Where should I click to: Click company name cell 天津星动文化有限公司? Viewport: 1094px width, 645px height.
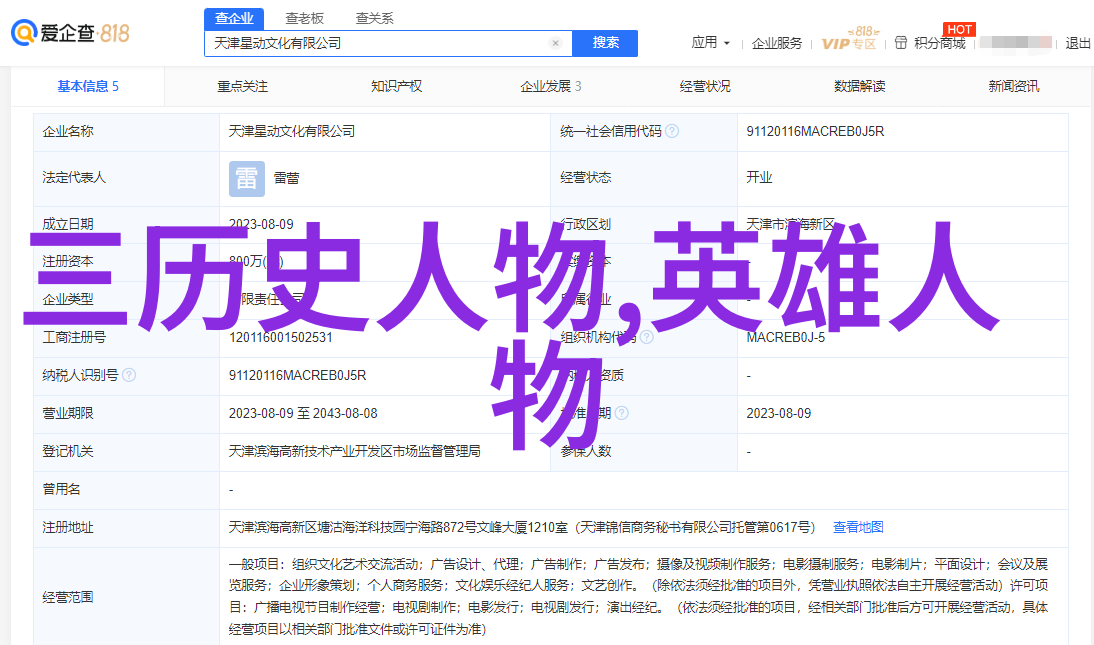tap(292, 131)
